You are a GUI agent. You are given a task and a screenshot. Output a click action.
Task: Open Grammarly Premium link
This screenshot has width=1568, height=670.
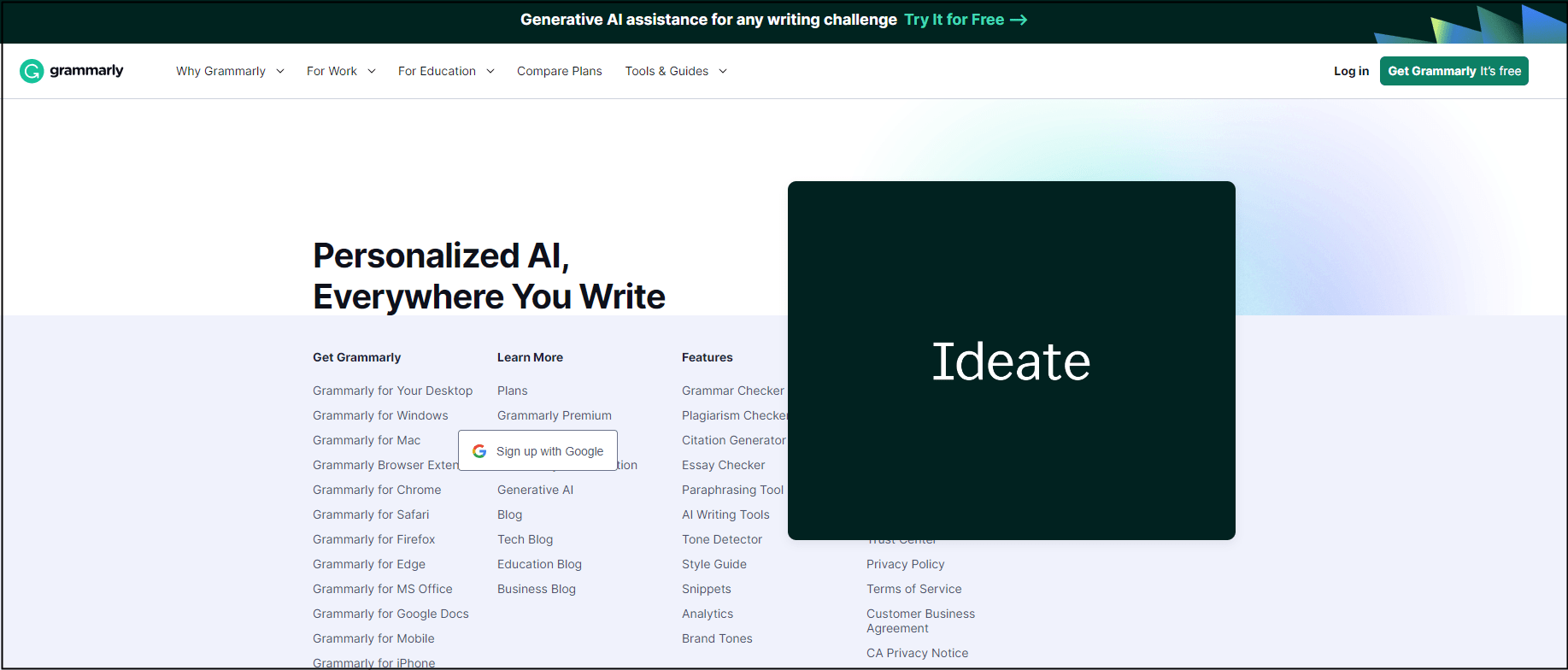(555, 415)
